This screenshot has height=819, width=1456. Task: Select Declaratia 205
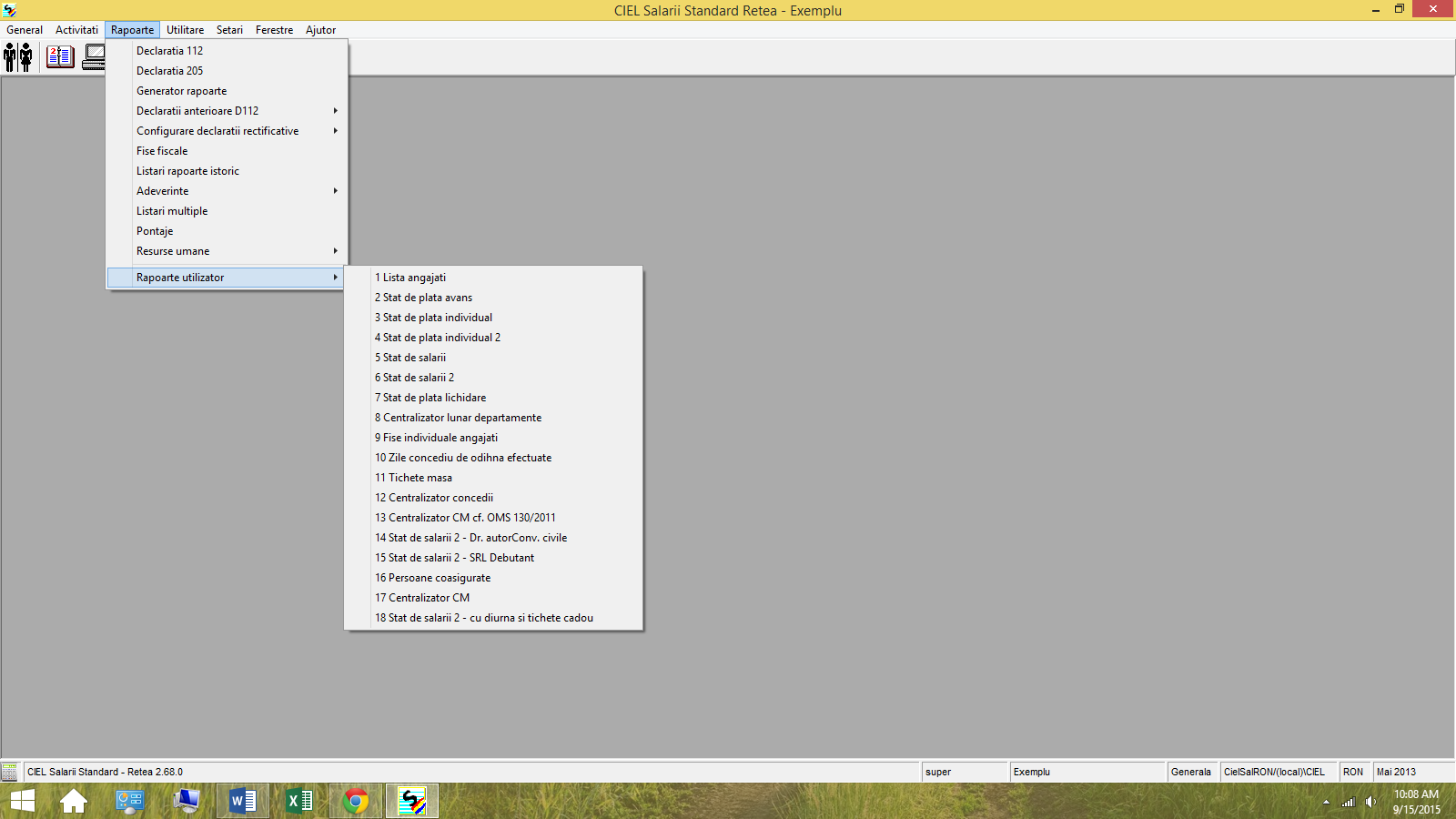tap(226, 71)
